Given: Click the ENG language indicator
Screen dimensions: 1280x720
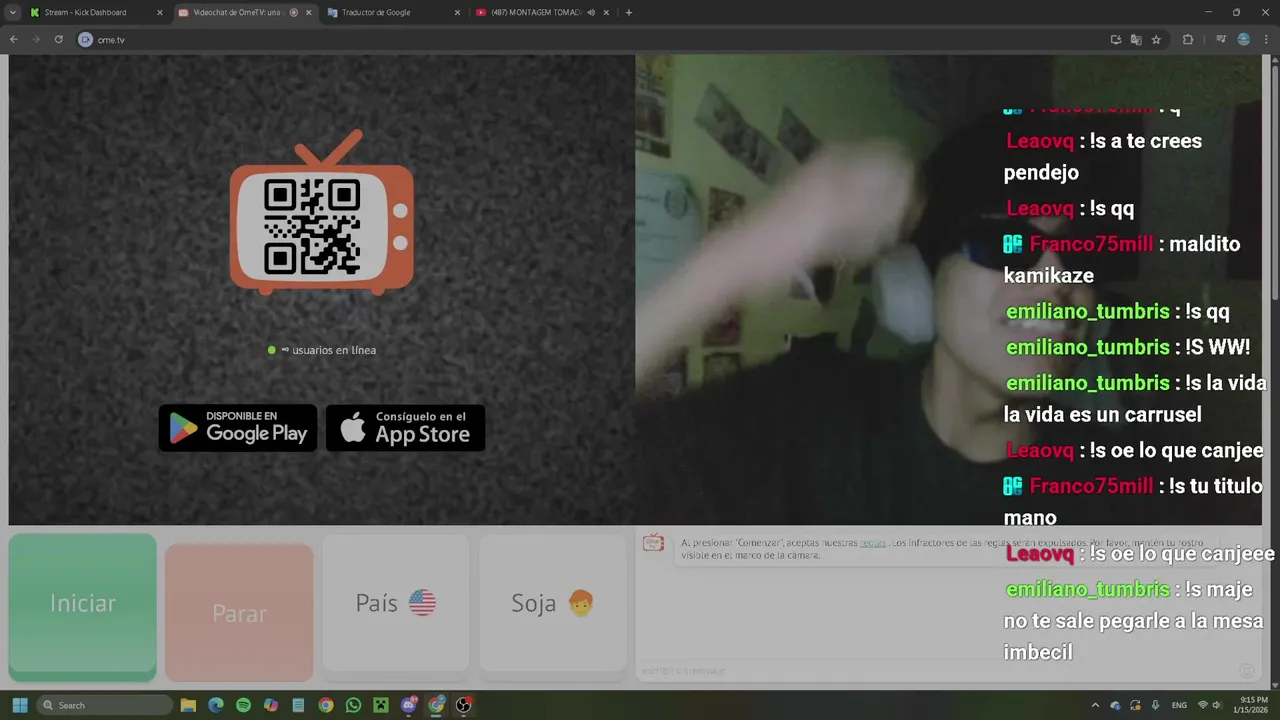Looking at the screenshot, I should coord(1179,705).
